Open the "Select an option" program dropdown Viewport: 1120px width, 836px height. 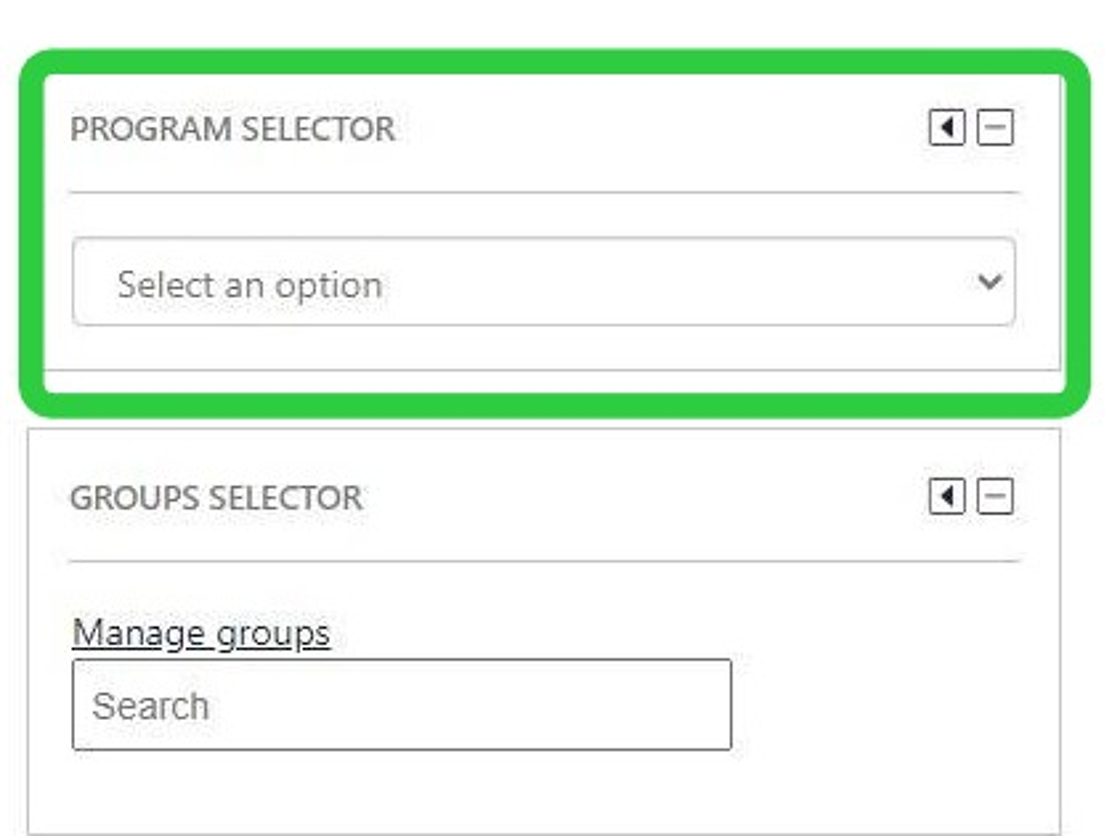(543, 282)
